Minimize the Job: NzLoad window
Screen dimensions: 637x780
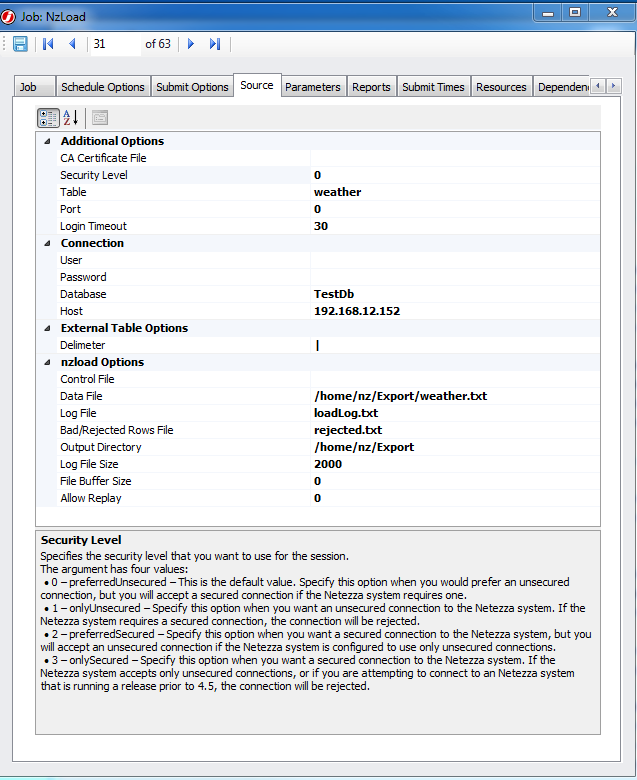click(x=548, y=12)
